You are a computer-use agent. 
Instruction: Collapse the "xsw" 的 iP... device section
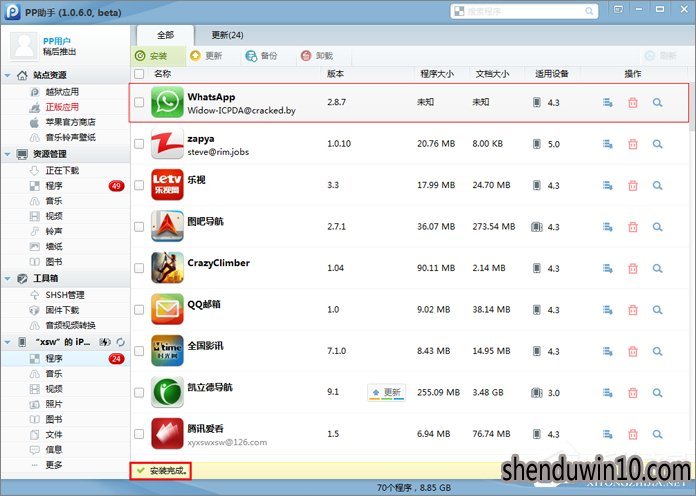tap(8, 342)
